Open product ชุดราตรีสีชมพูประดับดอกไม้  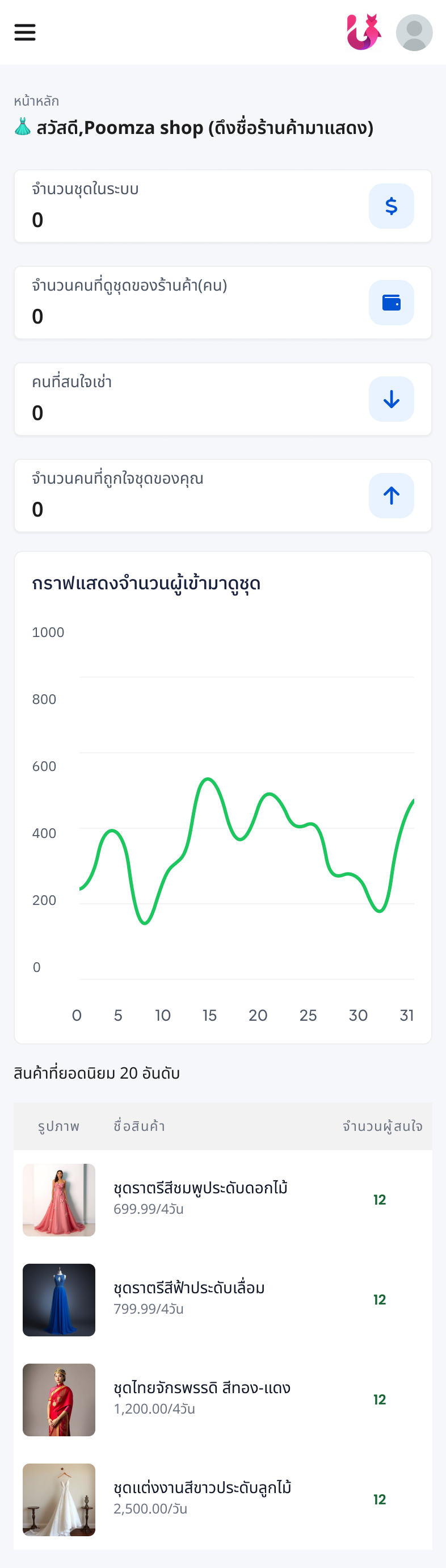pos(200,1188)
